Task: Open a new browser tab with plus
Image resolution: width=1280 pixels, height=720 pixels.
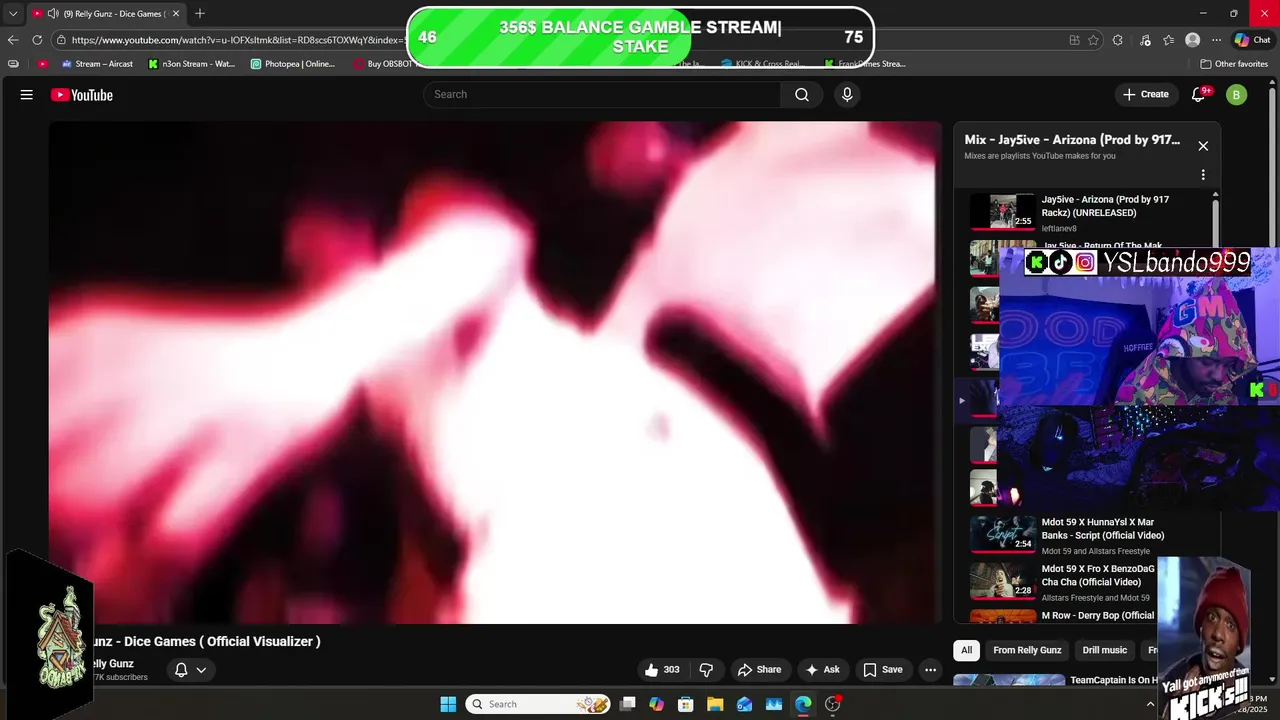Action: coord(200,14)
